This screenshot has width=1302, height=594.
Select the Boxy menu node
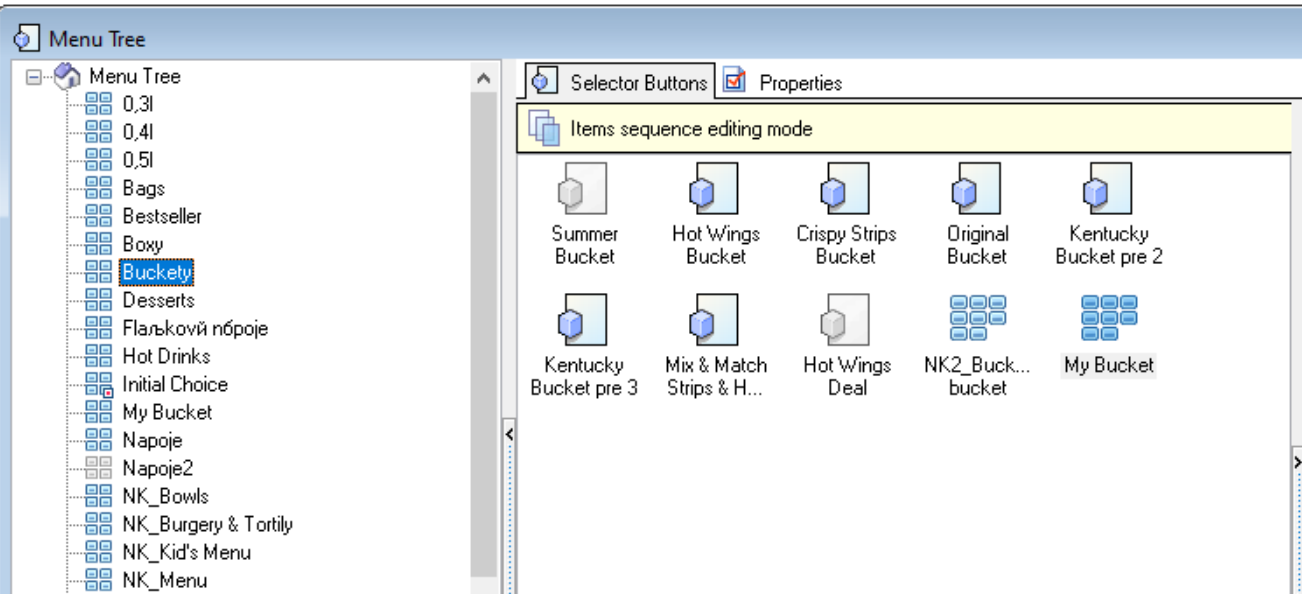(143, 243)
